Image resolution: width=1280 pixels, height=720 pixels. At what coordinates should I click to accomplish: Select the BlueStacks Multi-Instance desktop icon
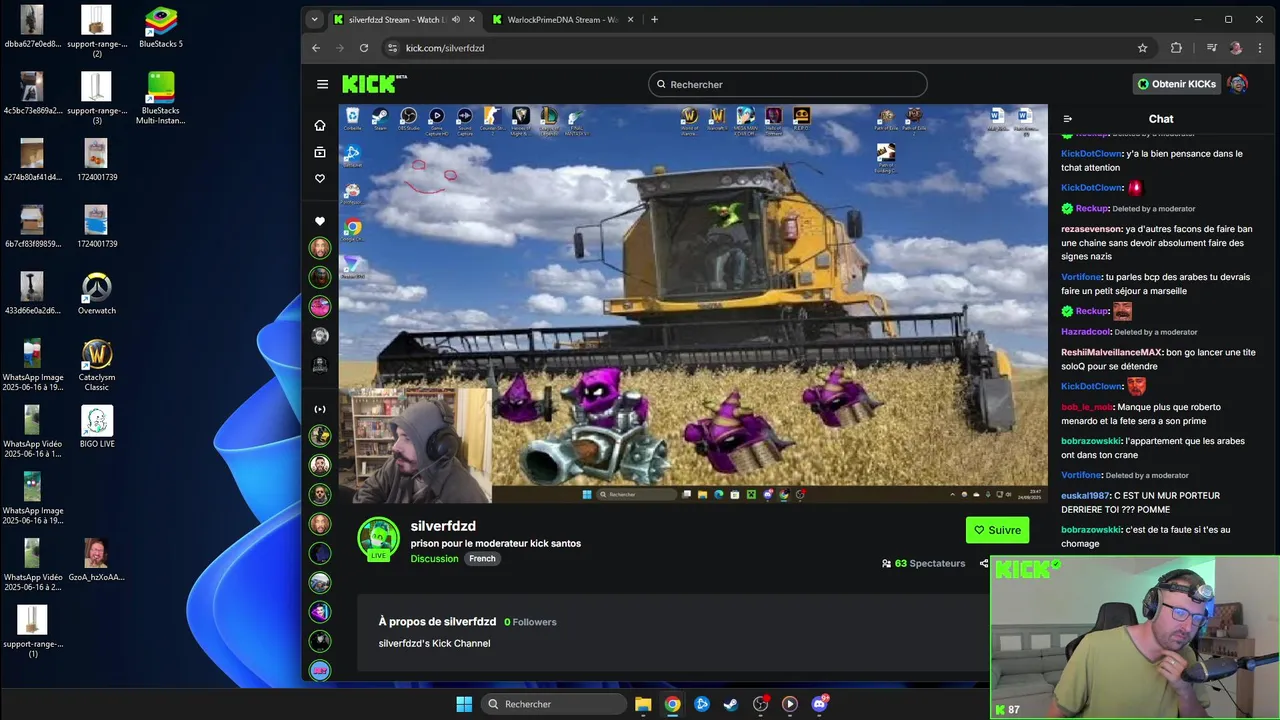pos(161,98)
